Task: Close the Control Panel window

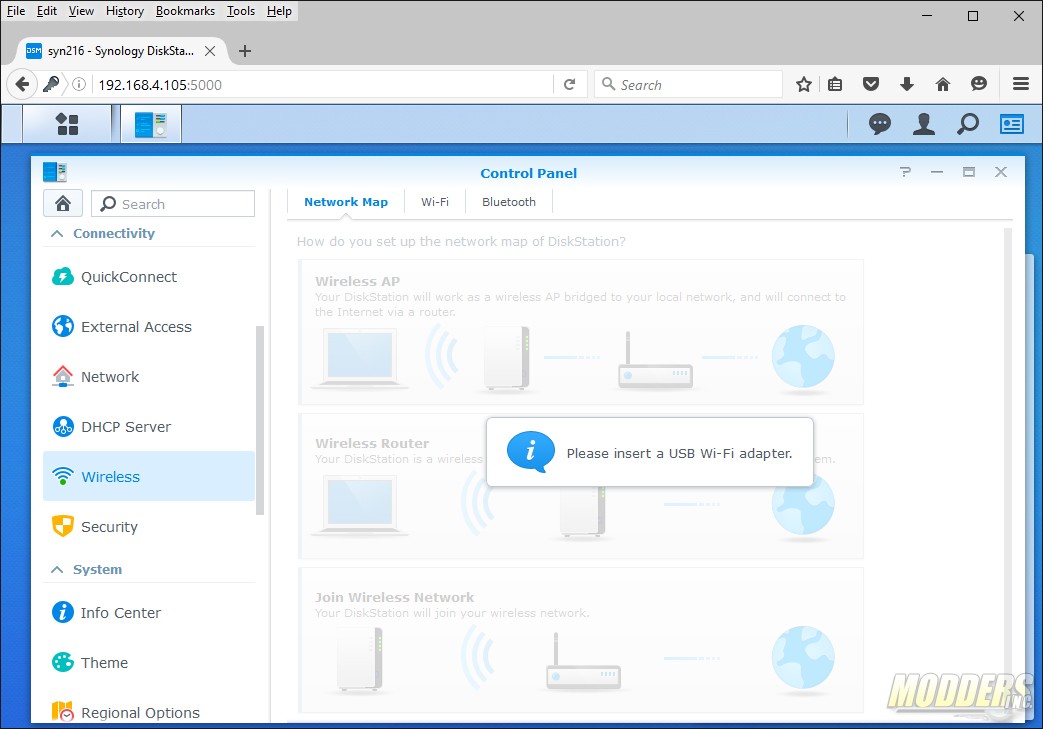Action: 1000,172
